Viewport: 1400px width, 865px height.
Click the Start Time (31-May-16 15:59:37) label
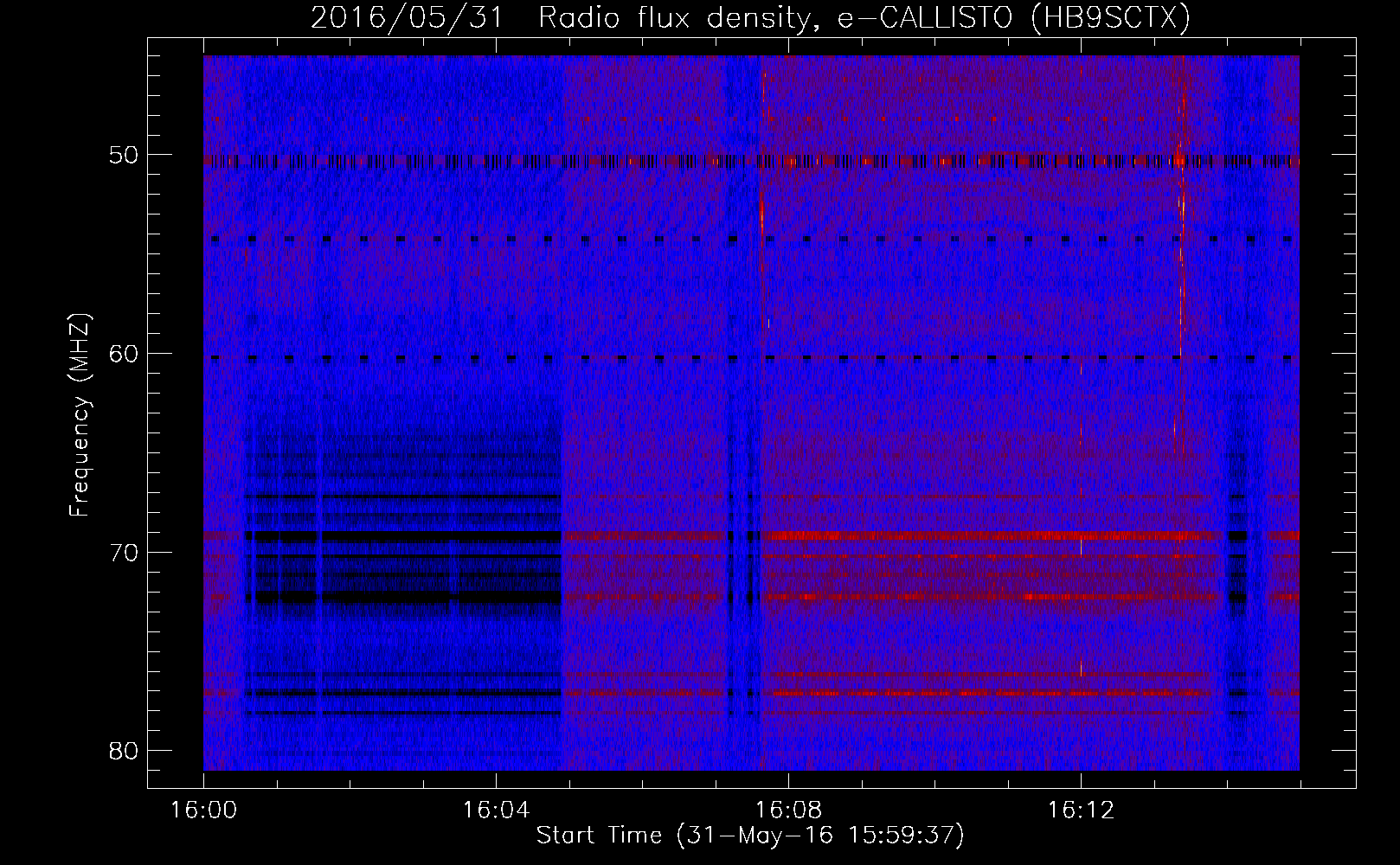click(750, 836)
